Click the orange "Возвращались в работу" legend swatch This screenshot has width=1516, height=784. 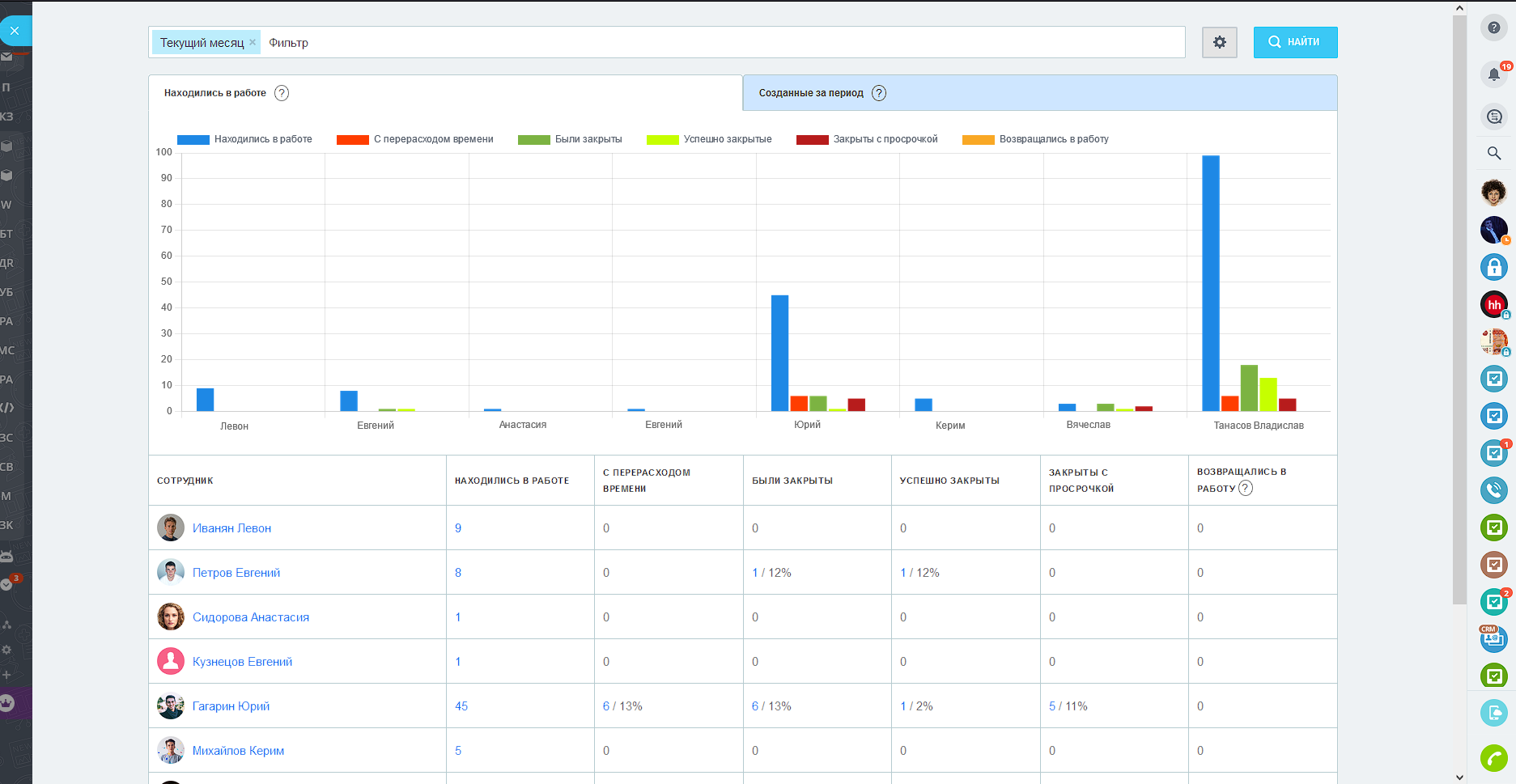(x=978, y=139)
